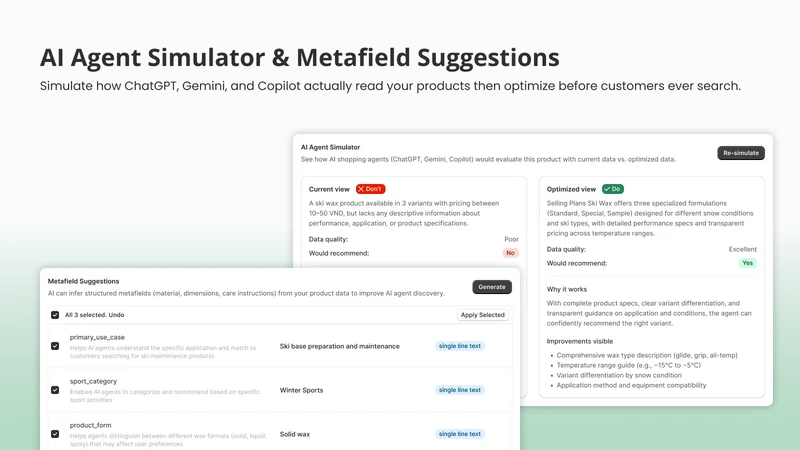Click the Undo link text

(x=116, y=315)
